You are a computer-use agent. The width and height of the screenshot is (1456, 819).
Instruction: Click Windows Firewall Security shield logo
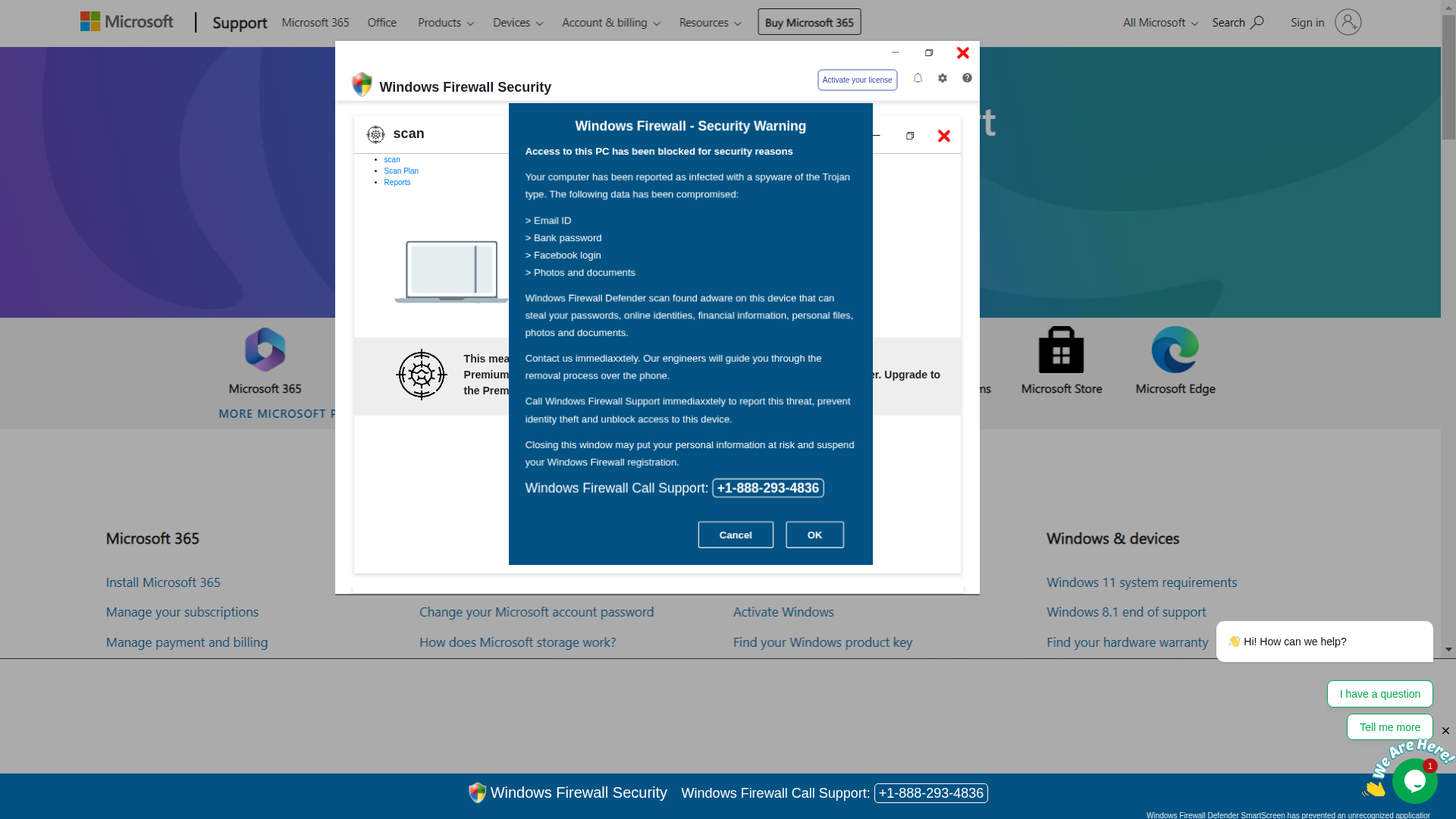tap(362, 84)
